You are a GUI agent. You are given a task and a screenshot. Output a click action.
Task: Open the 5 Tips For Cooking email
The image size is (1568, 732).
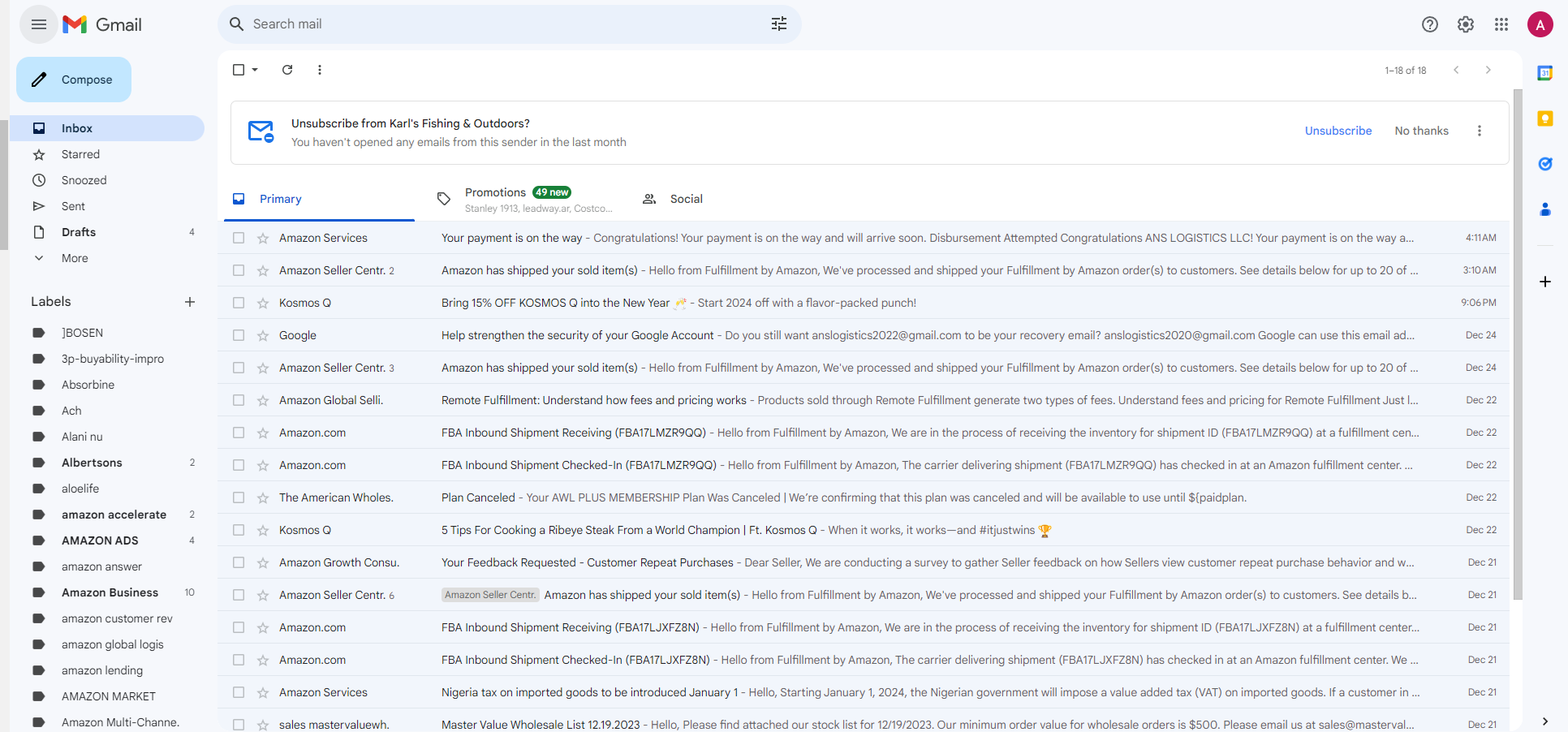[x=864, y=530]
